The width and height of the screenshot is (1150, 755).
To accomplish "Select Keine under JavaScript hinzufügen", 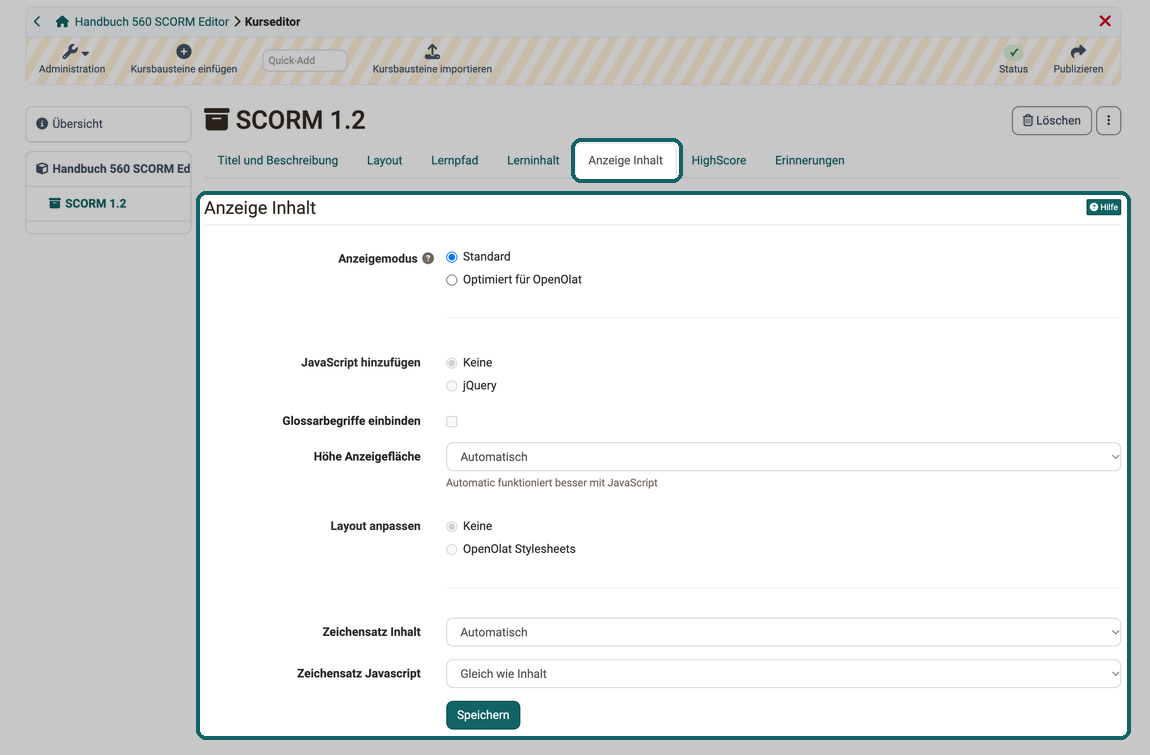I will click(x=452, y=363).
